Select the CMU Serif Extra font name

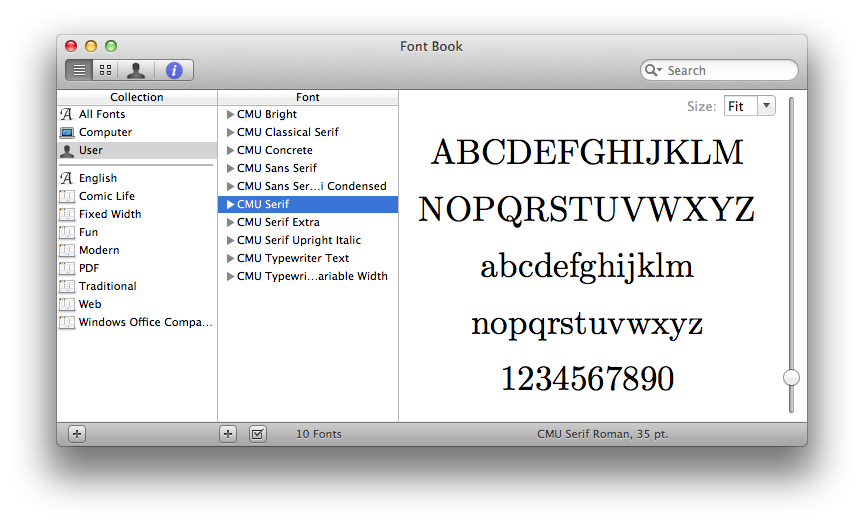[278, 222]
